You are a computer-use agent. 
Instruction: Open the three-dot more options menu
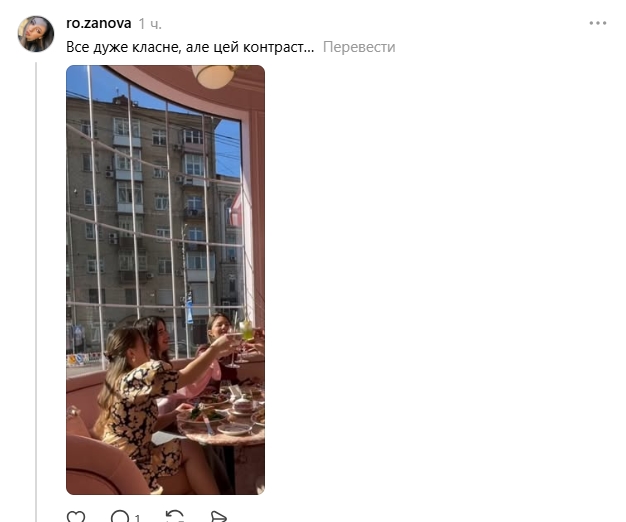598,23
